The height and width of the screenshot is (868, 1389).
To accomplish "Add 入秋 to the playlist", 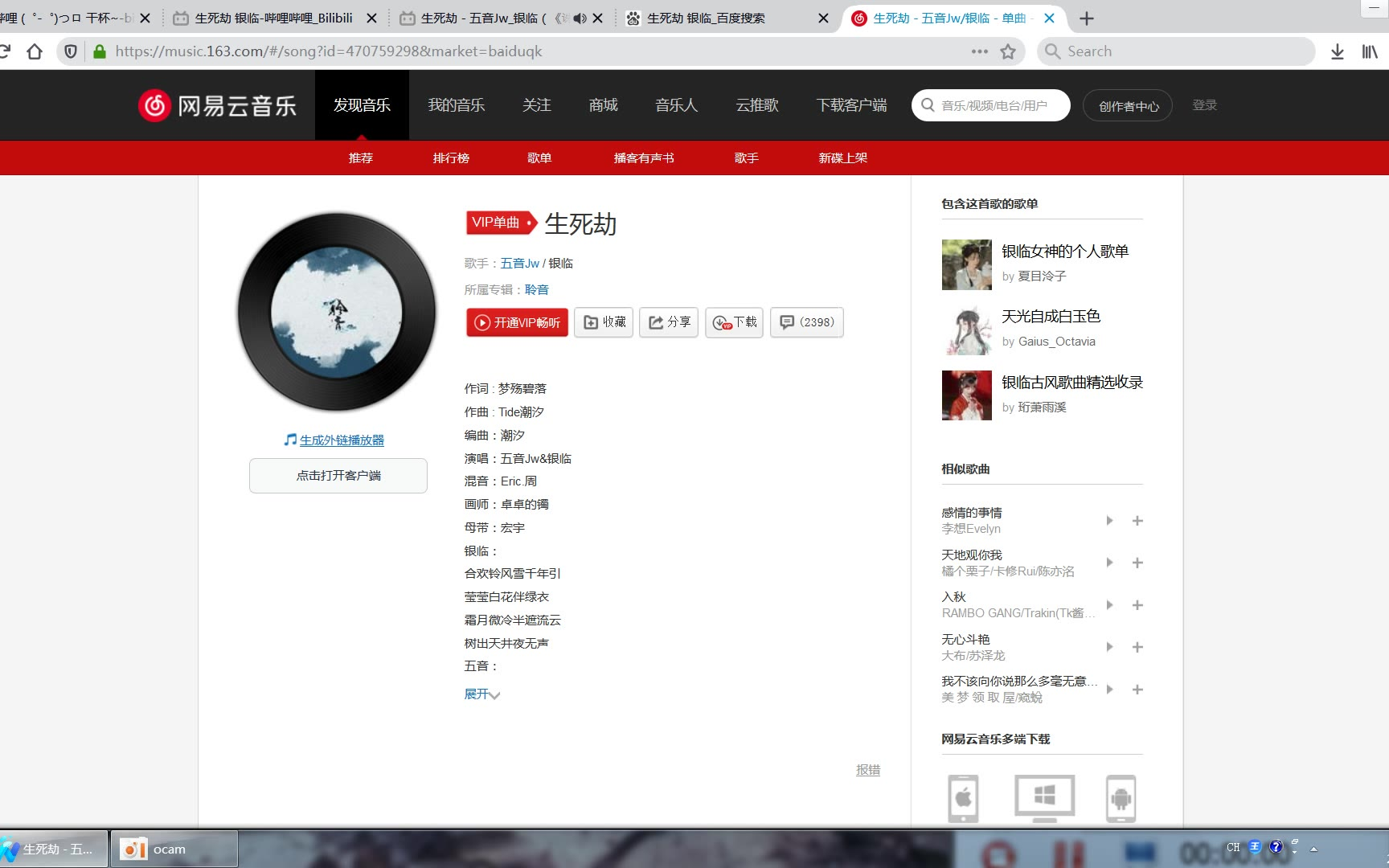I will coord(1137,604).
